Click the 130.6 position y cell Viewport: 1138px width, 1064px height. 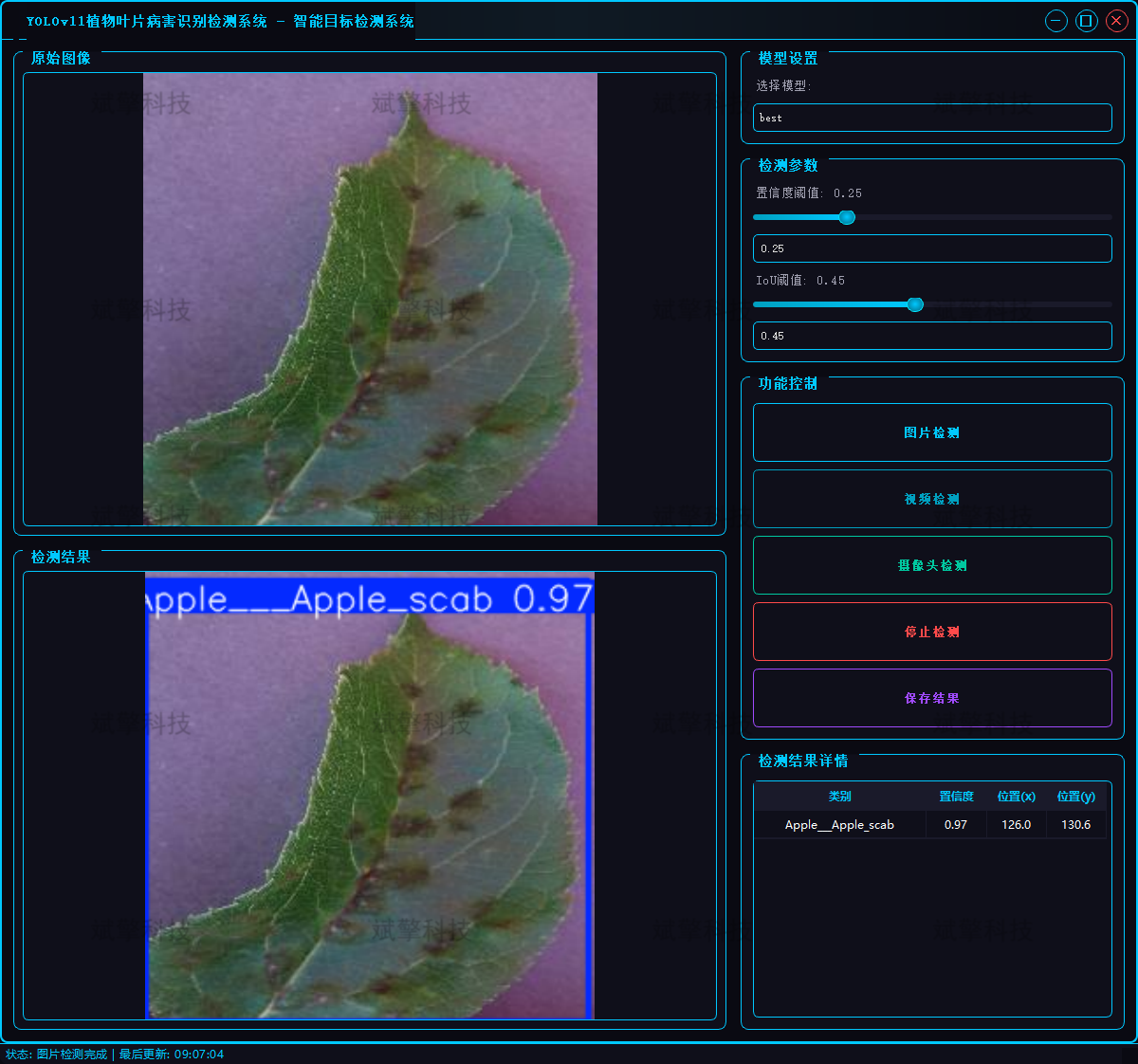tap(1075, 825)
